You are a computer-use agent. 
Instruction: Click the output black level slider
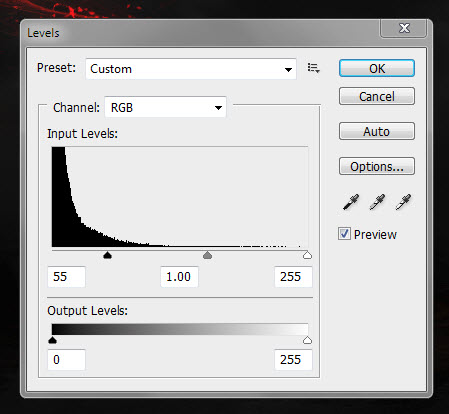[x=52, y=340]
